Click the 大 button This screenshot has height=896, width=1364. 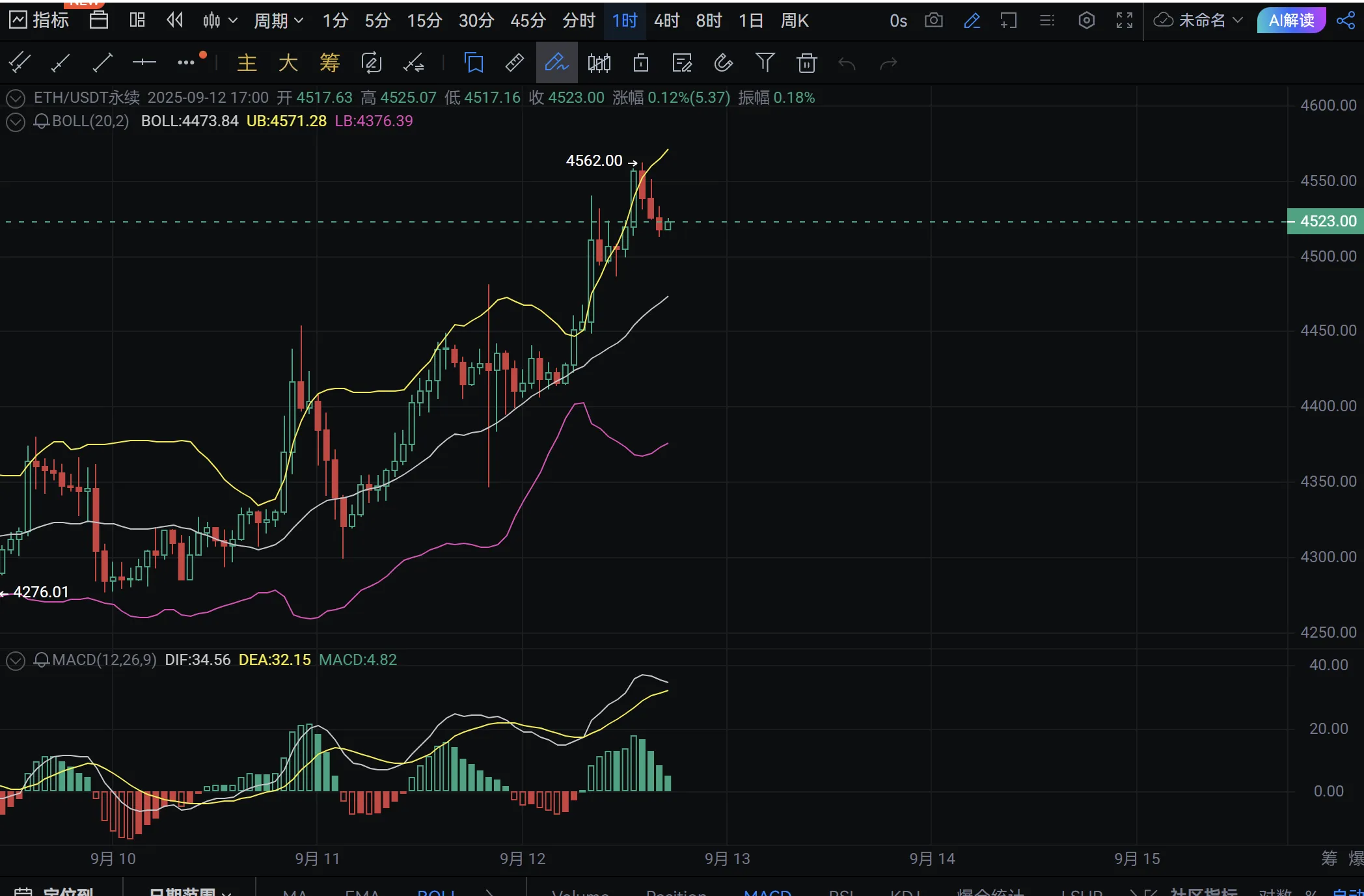[288, 63]
